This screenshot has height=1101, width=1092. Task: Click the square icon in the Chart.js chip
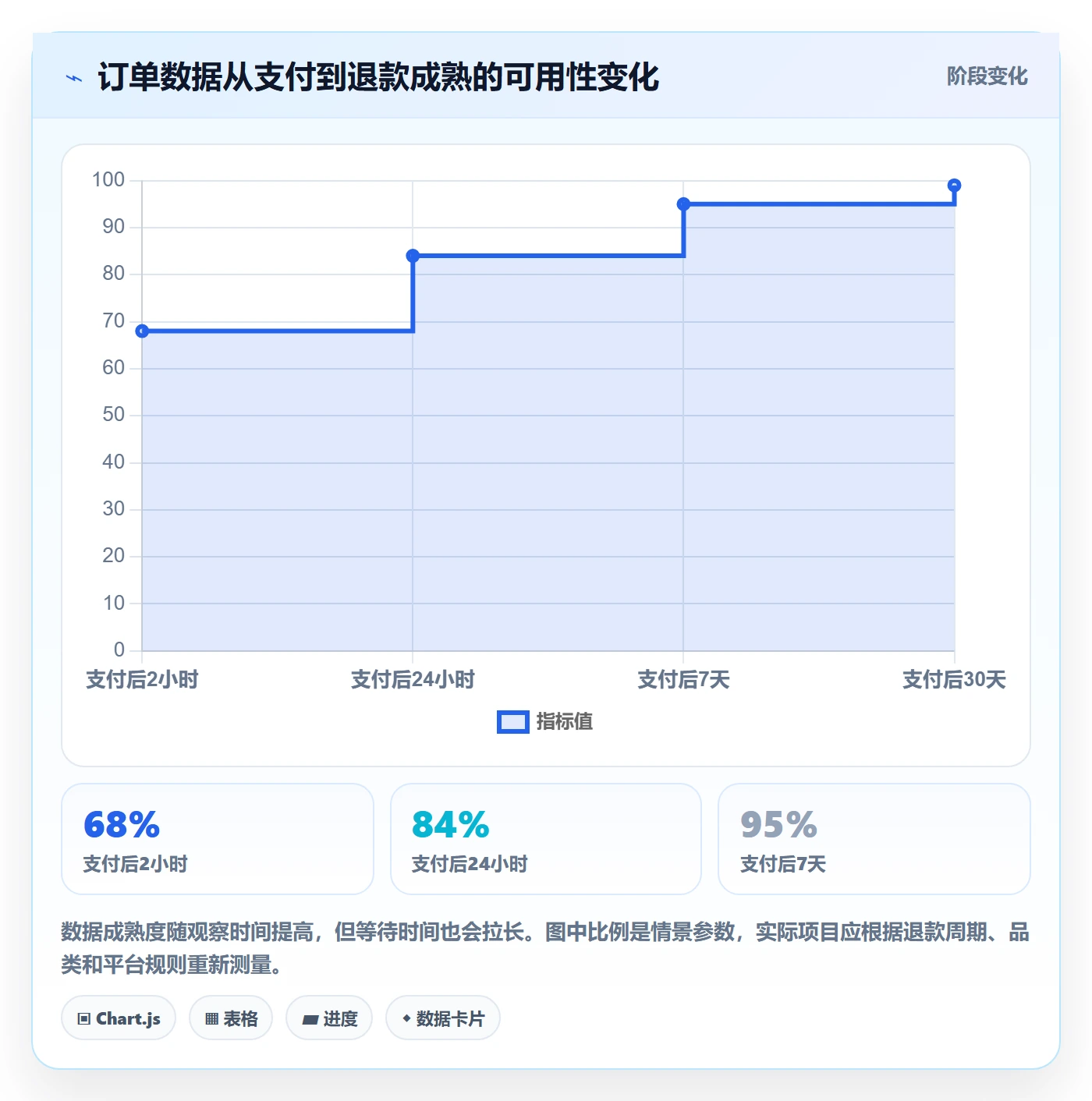coord(84,1019)
